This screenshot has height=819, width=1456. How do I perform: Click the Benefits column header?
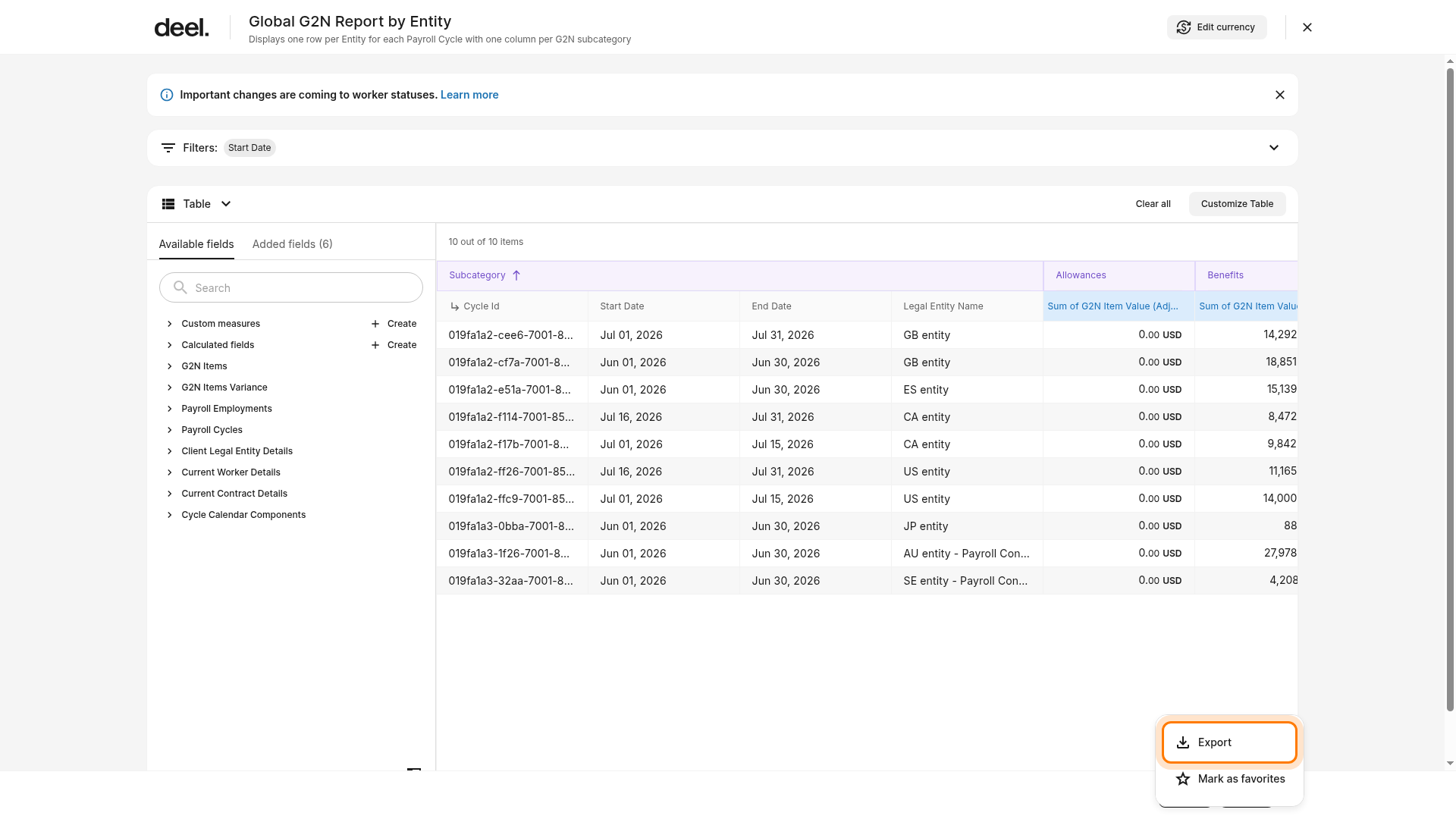pyautogui.click(x=1246, y=275)
